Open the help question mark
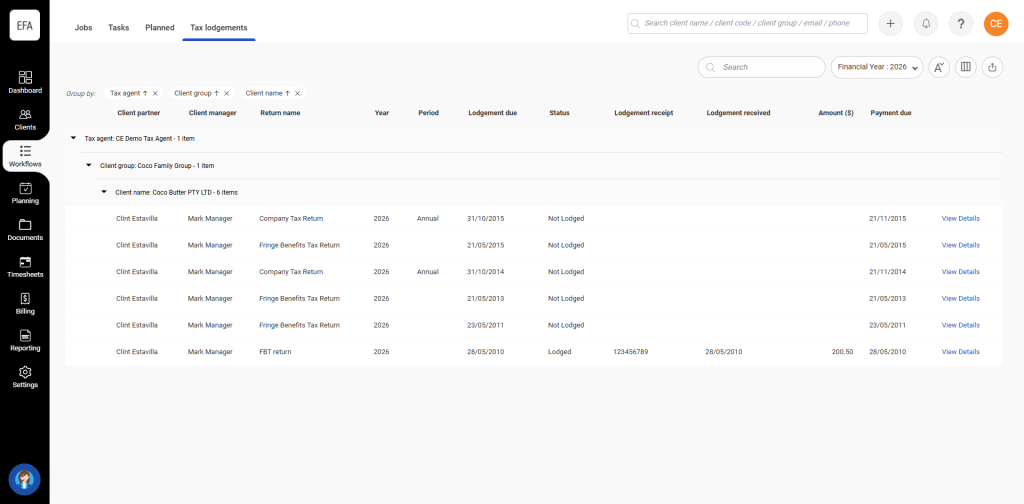 961,24
